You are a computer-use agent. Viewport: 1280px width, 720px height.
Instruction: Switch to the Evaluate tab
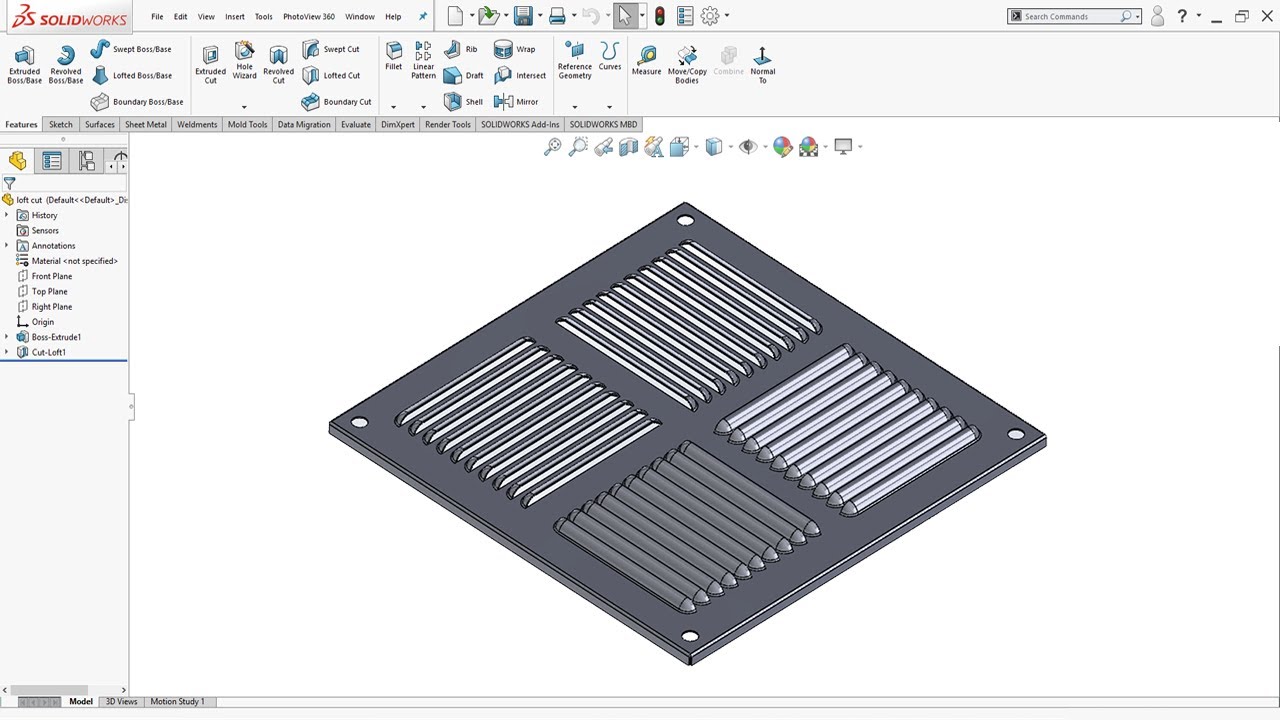click(x=356, y=125)
